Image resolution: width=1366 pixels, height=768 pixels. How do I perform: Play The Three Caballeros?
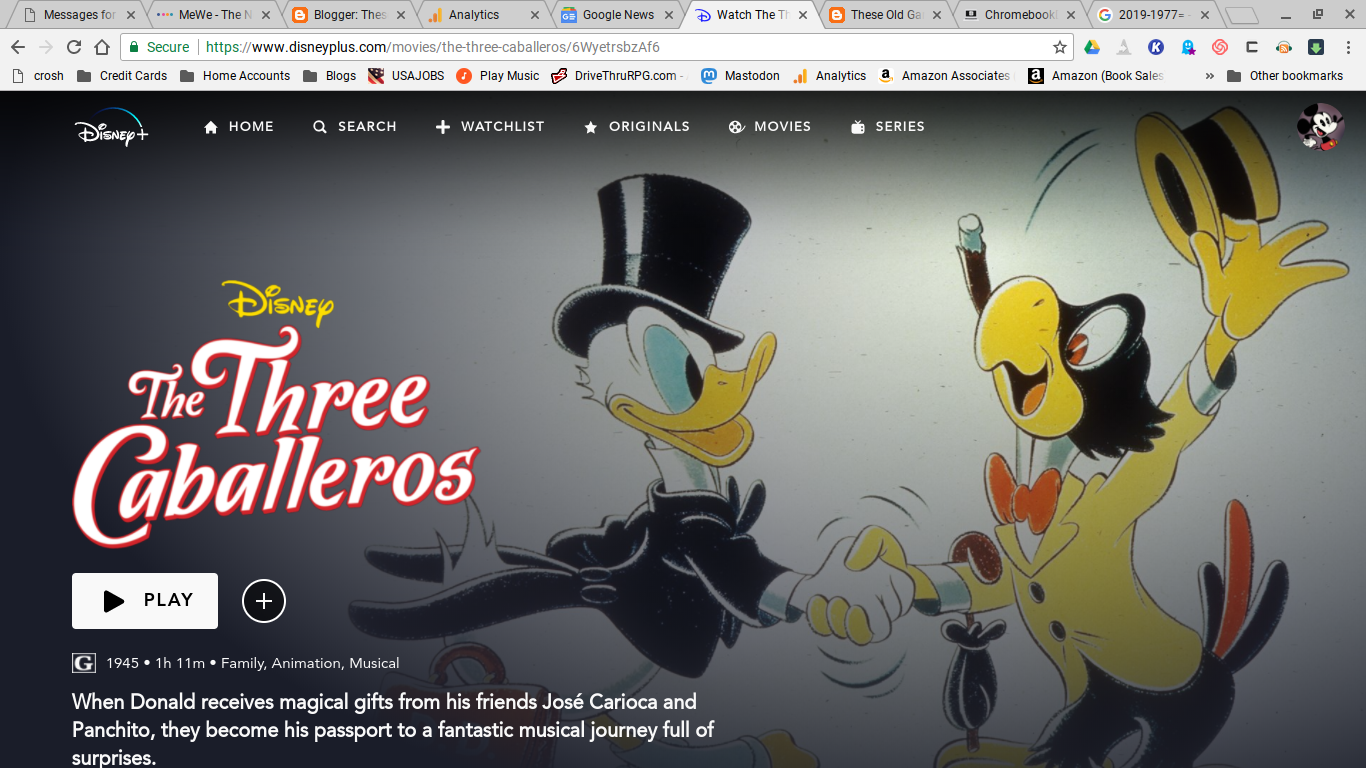pos(145,601)
